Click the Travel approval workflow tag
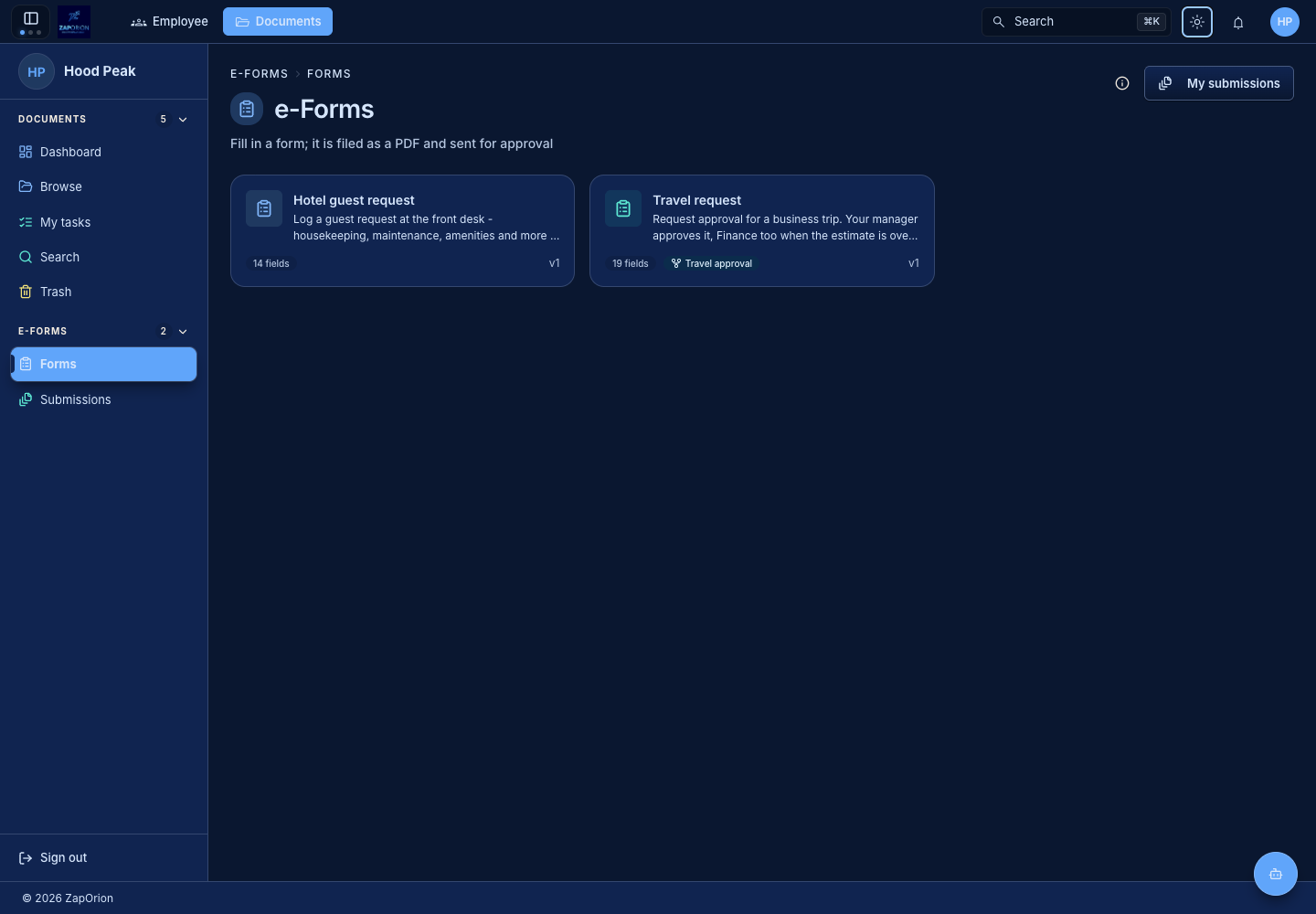The image size is (1316, 914). (712, 263)
